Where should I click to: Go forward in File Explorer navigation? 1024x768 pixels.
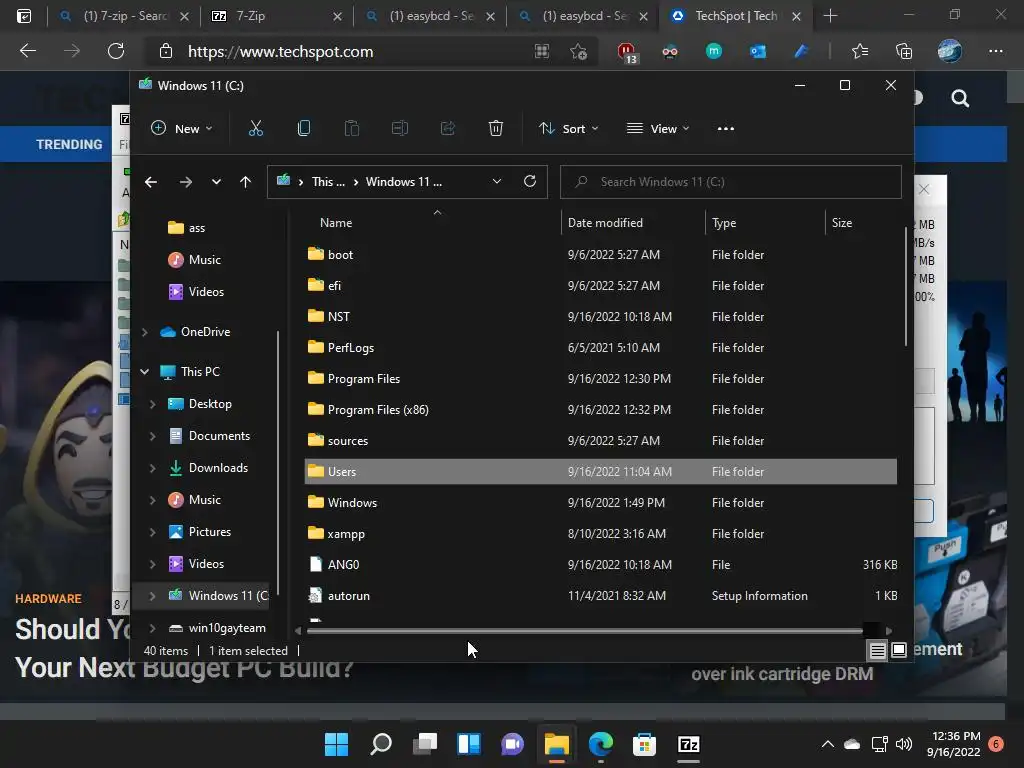[x=185, y=182]
